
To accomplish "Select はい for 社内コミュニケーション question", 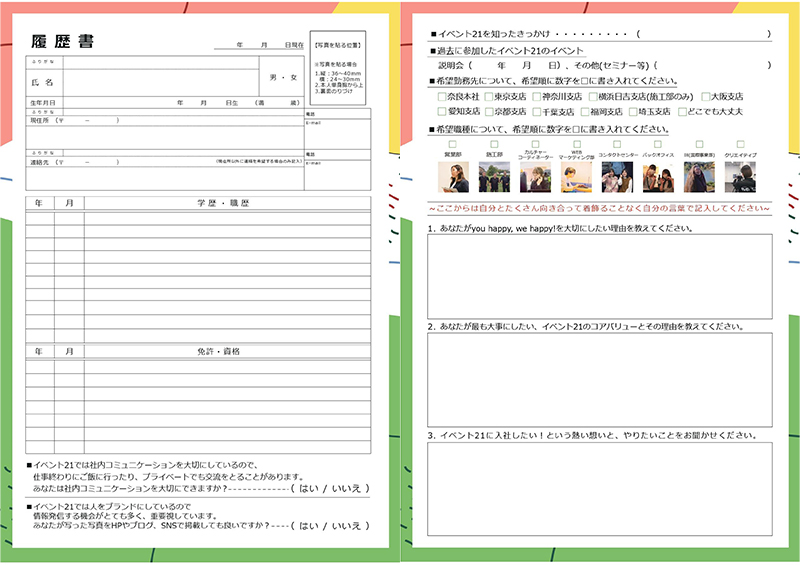I will [x=308, y=488].
